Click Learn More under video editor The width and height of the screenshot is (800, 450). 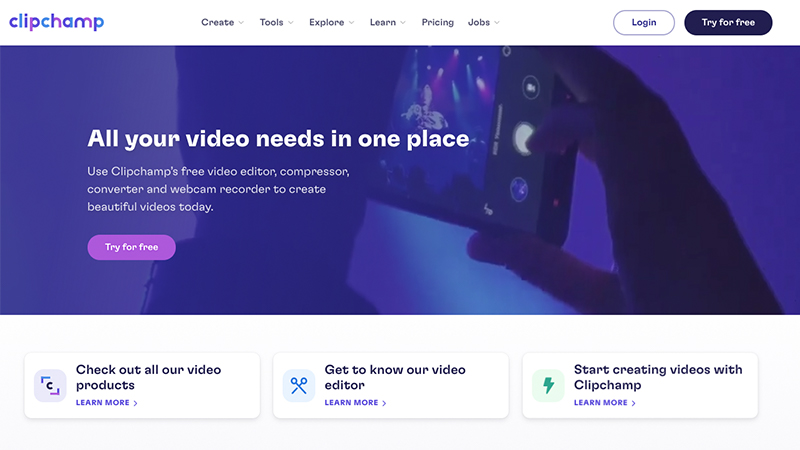coord(356,403)
